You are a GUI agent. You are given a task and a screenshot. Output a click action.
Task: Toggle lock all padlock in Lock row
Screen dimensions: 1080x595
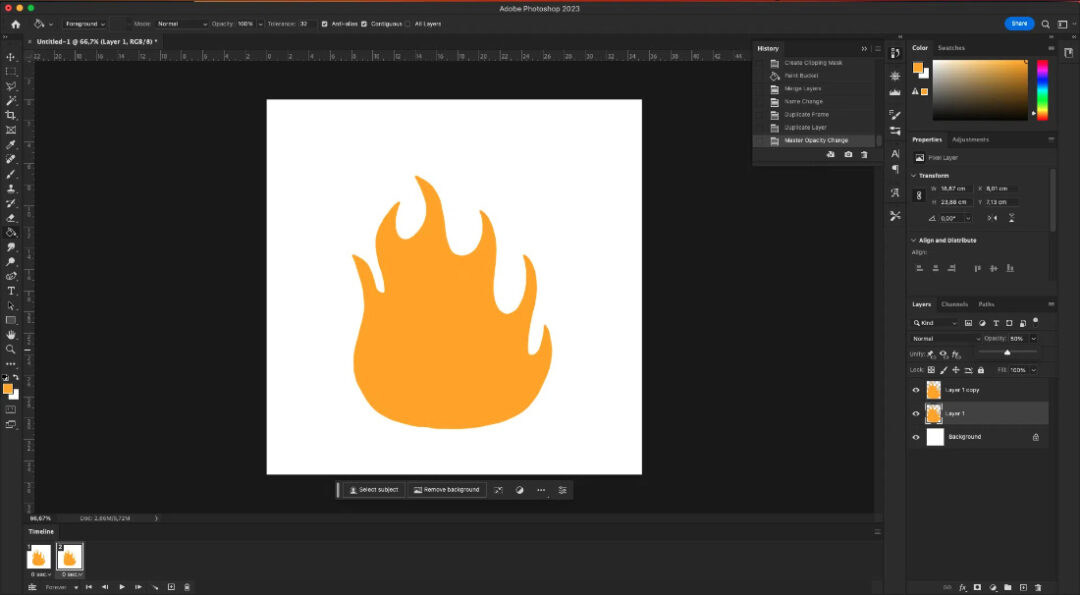click(981, 370)
